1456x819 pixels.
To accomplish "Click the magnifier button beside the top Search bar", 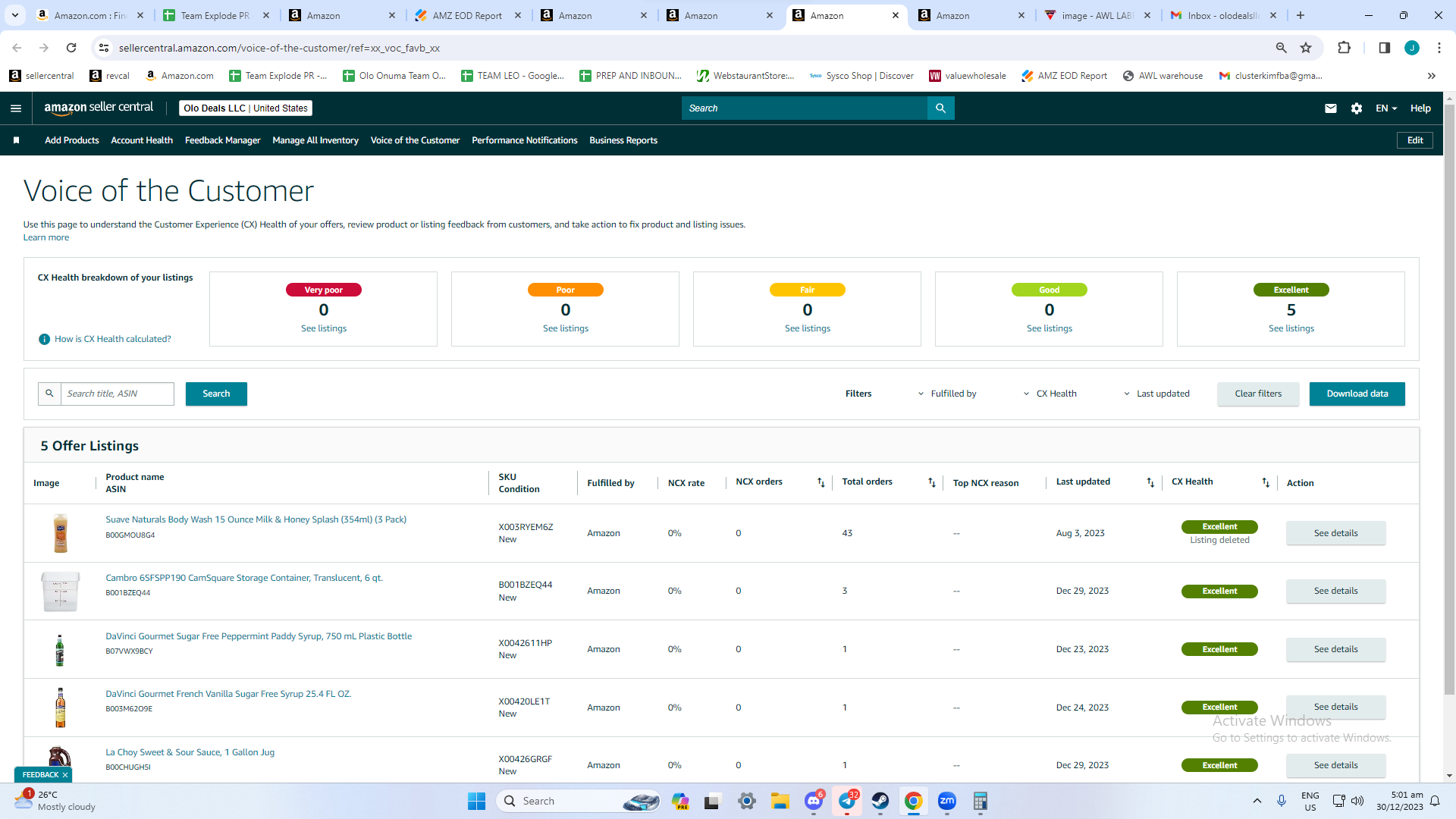I will pos(940,108).
